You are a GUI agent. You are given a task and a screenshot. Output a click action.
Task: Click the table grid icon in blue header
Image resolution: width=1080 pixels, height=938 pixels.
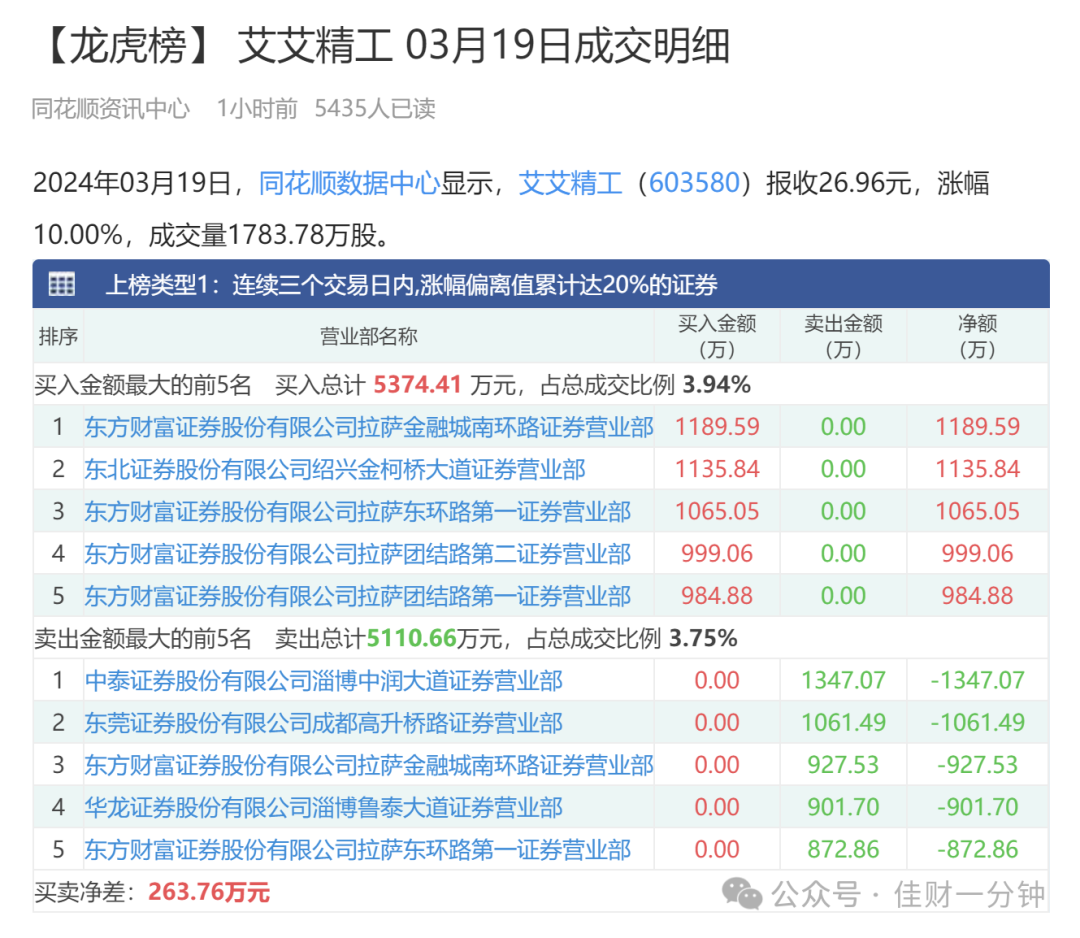[x=61, y=284]
